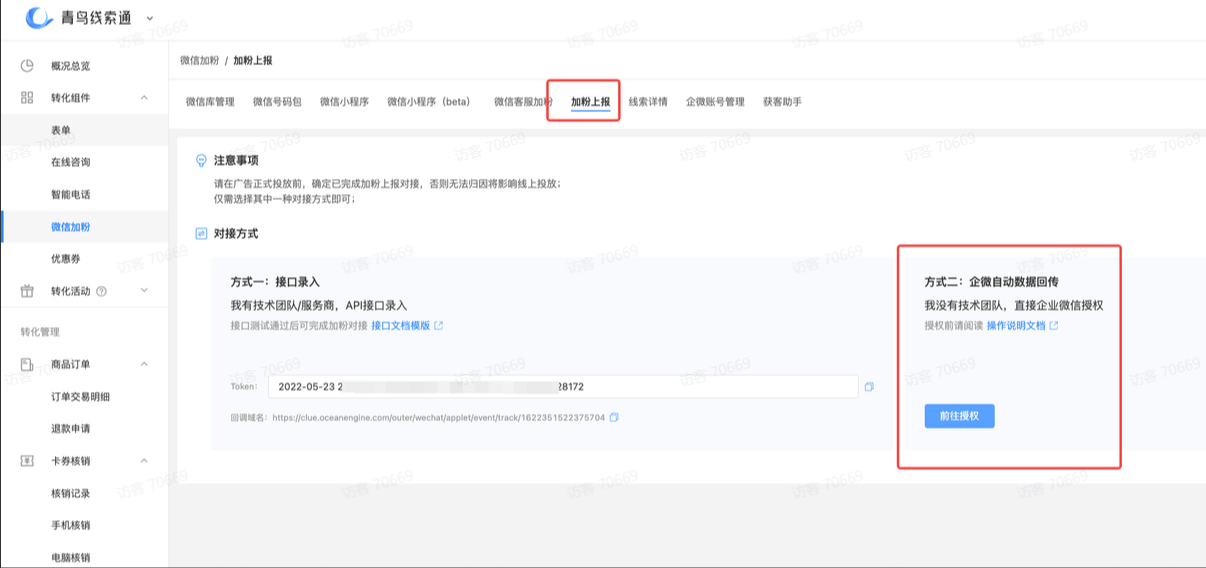Switch to the 企微账号管理 tab

click(x=715, y=102)
